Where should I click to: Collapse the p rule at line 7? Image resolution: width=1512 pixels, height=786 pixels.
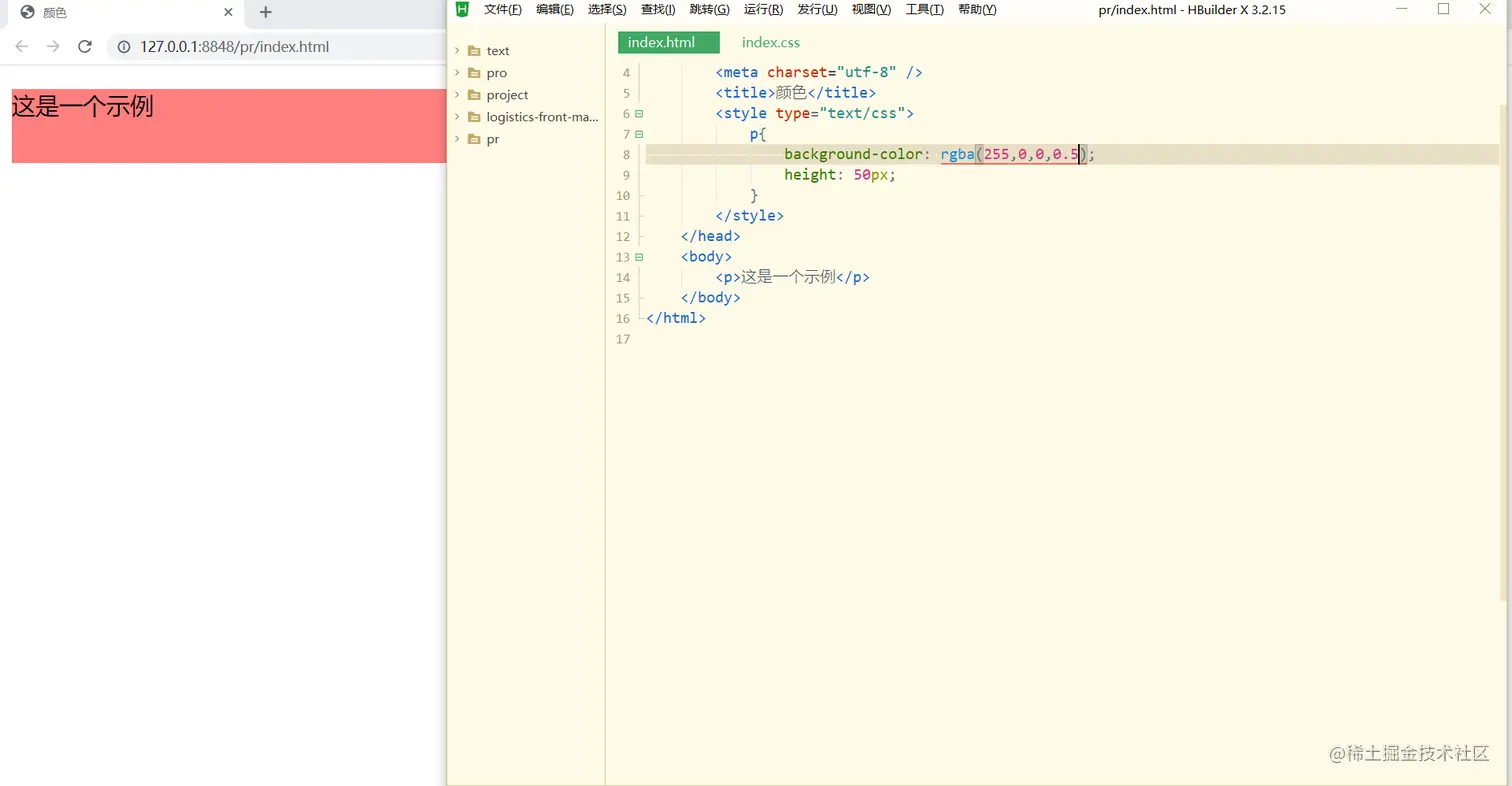639,134
